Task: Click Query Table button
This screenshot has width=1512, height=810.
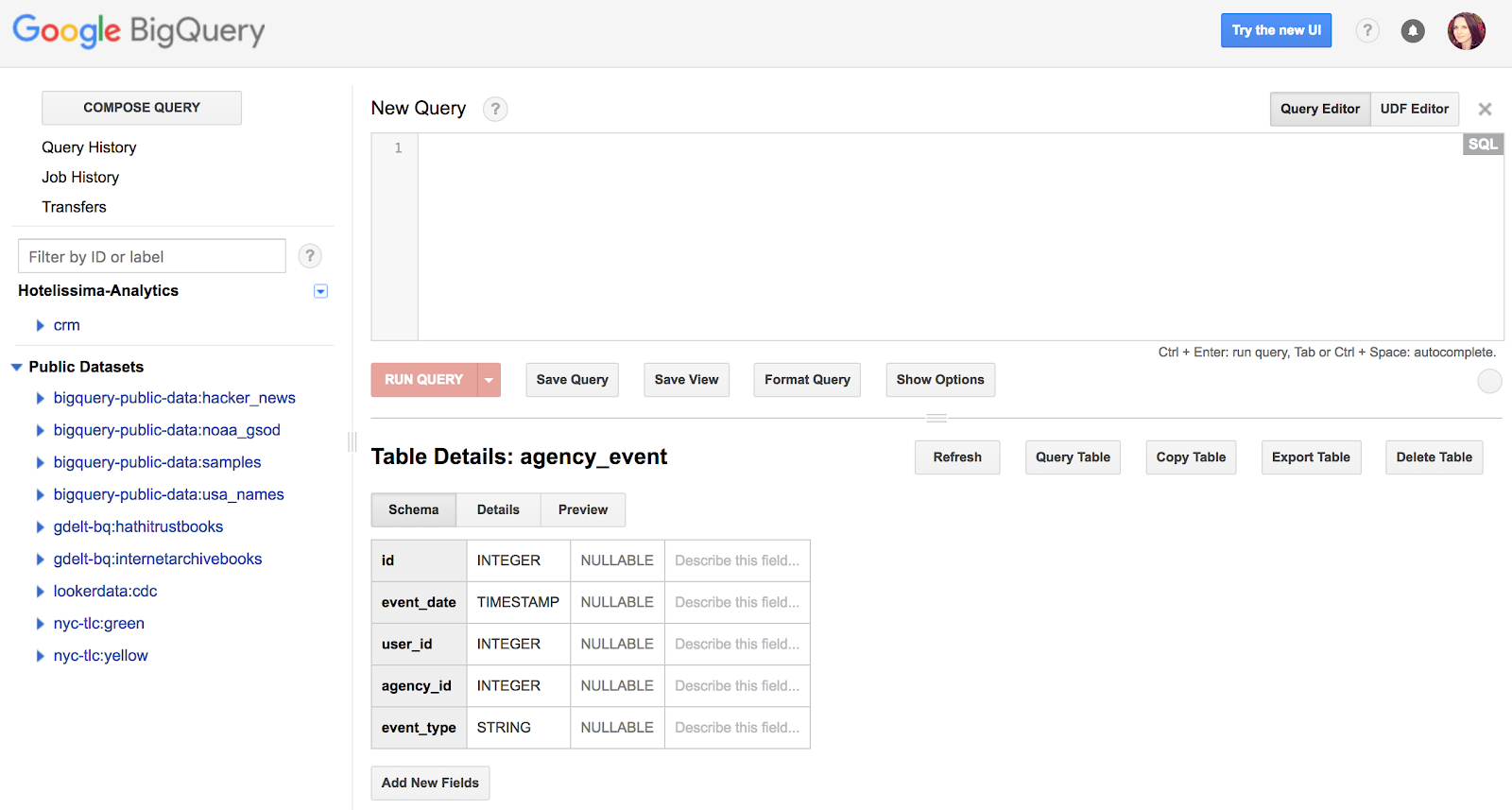Action: click(1073, 457)
